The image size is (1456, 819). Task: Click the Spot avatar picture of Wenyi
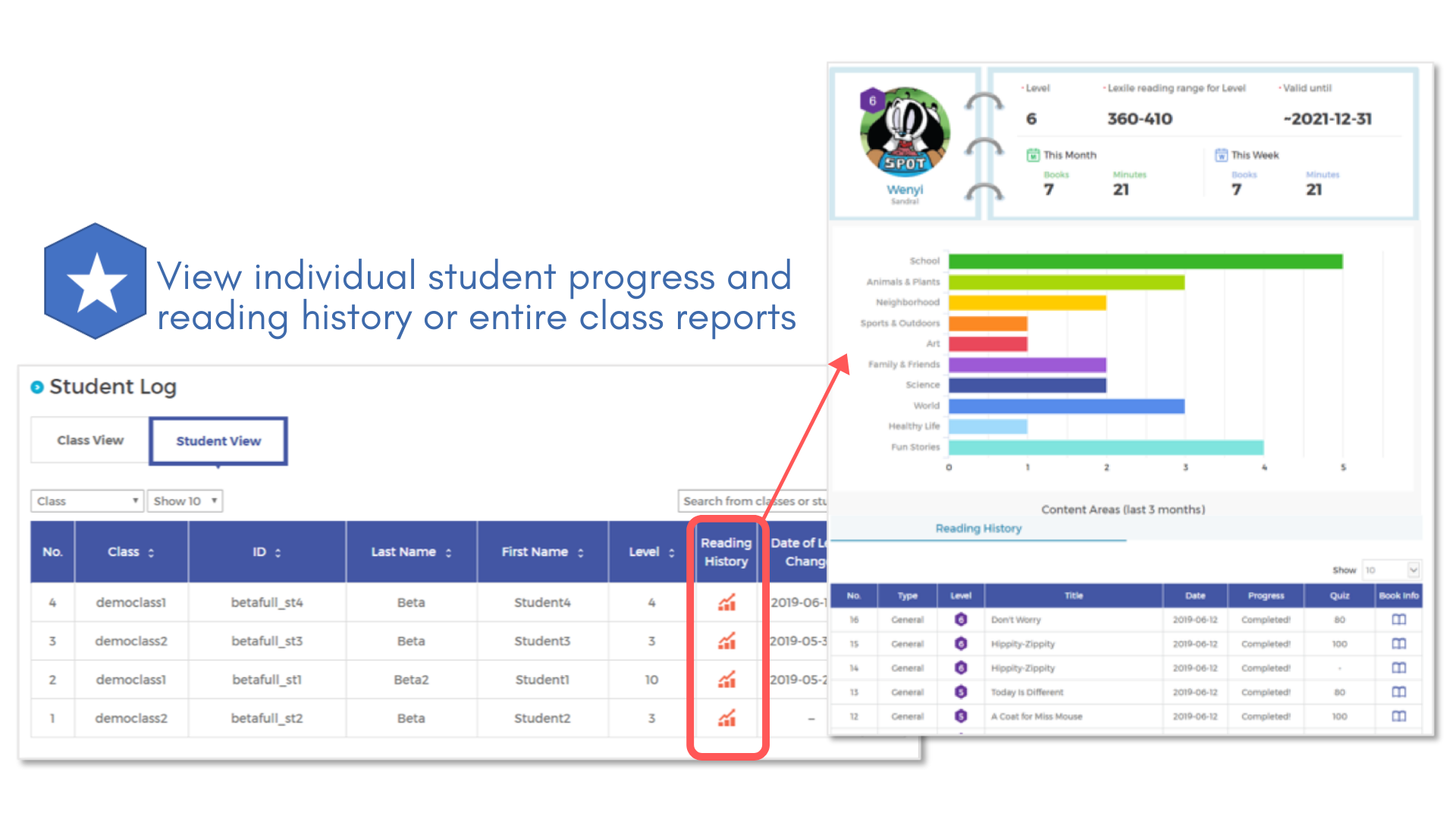(x=905, y=133)
